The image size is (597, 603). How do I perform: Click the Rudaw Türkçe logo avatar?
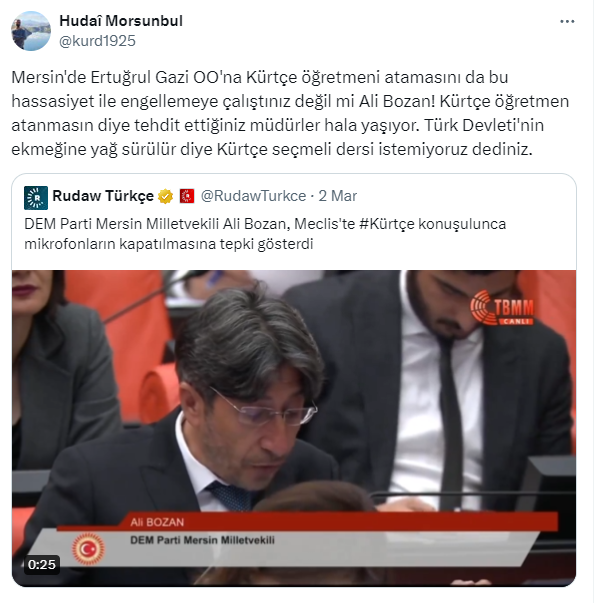(36, 198)
